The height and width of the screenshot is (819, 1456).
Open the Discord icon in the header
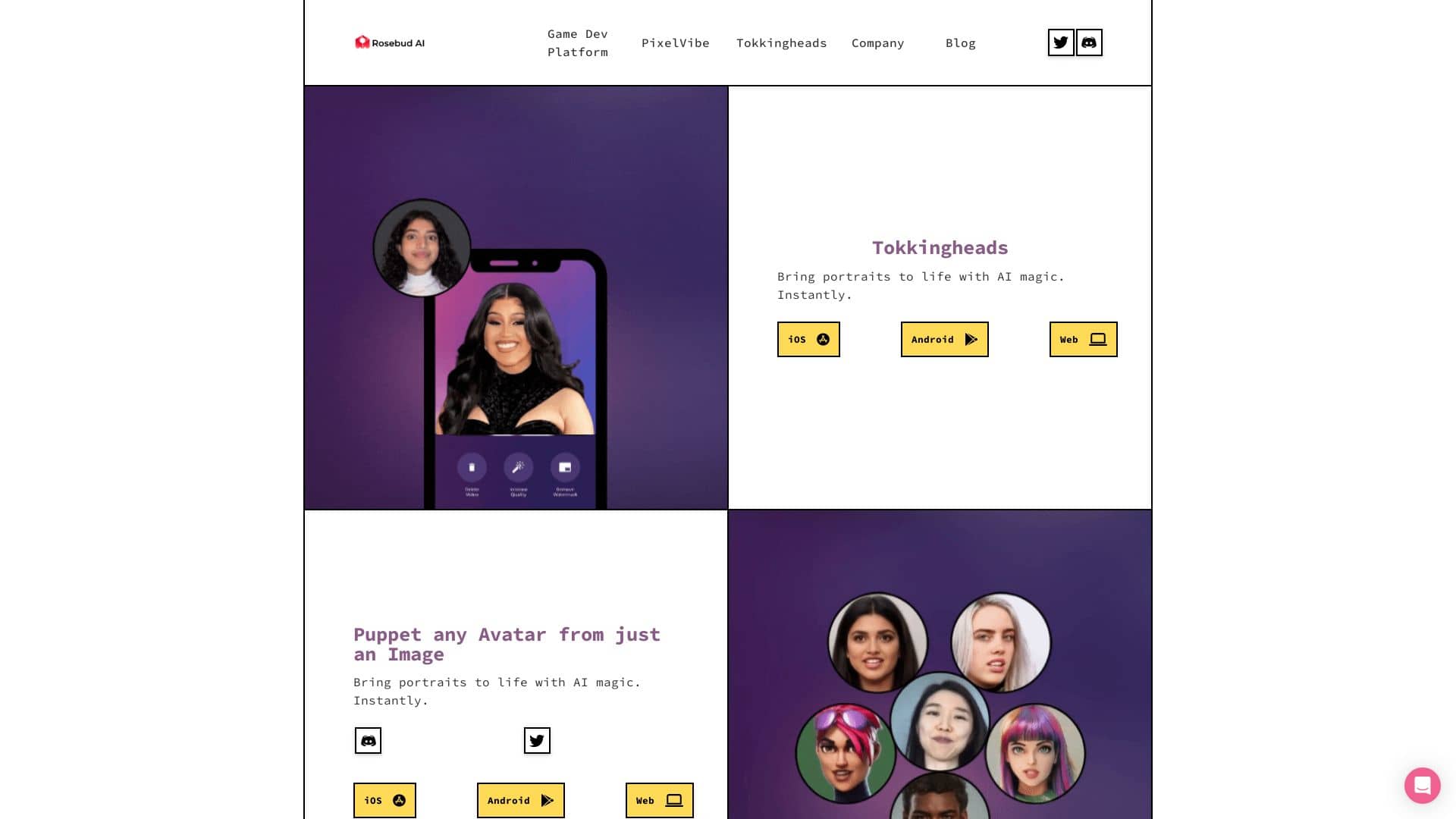[1089, 42]
